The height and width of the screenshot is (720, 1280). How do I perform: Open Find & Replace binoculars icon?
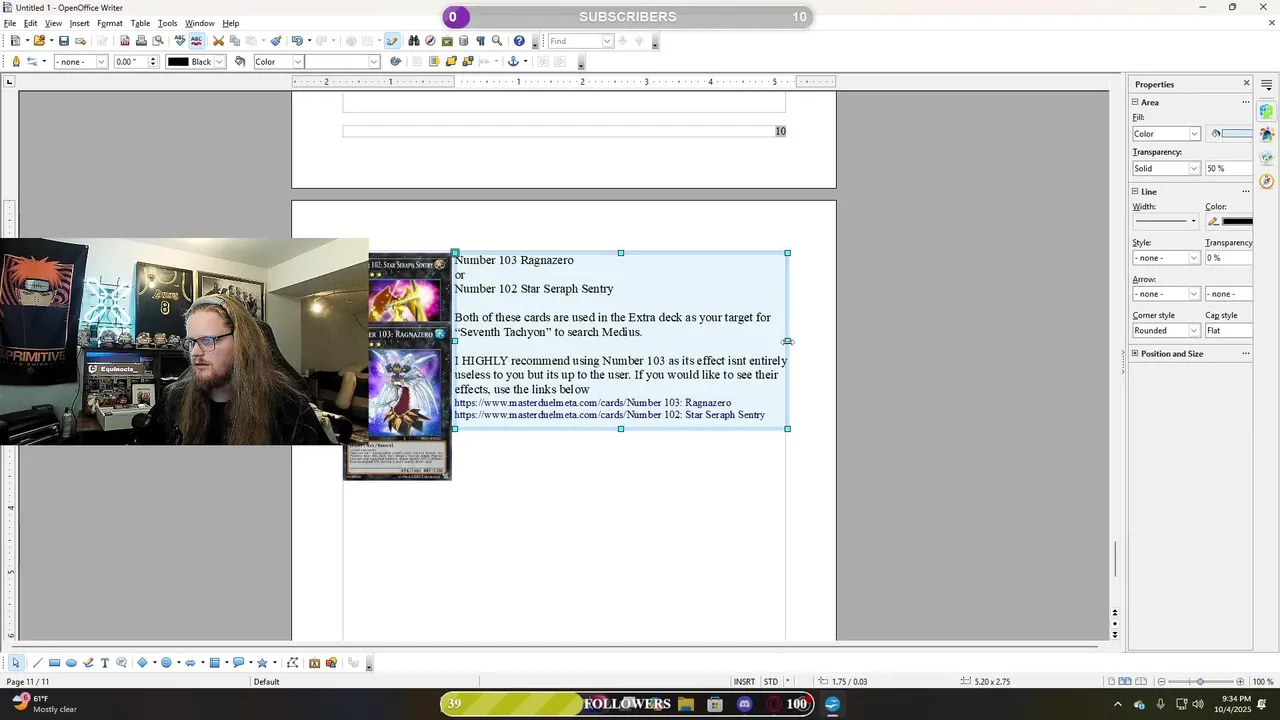[x=413, y=41]
